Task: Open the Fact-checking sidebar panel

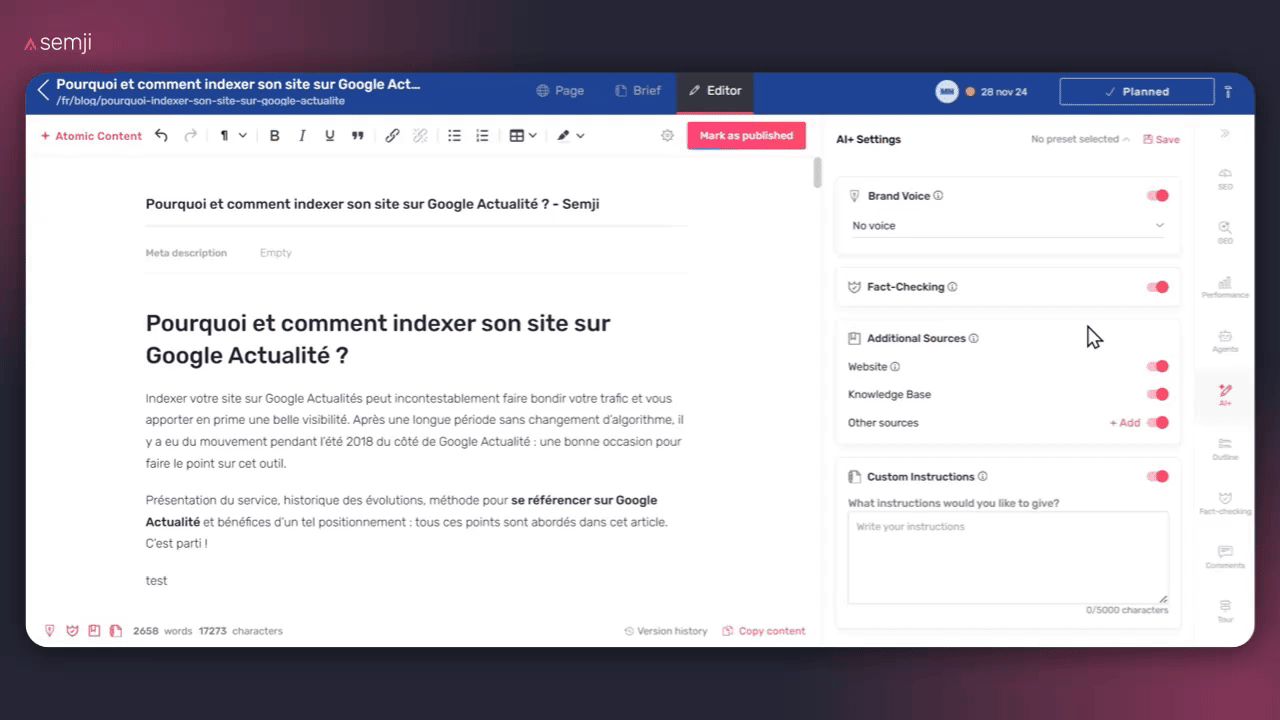Action: coord(1225,502)
